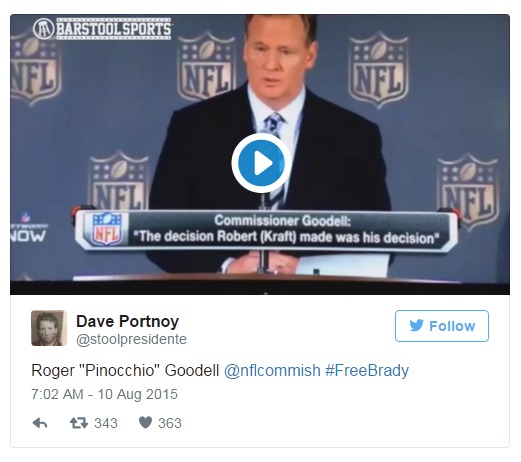The width and height of the screenshot is (521, 462).
Task: Click the Twitter bird icon
Action: click(417, 325)
